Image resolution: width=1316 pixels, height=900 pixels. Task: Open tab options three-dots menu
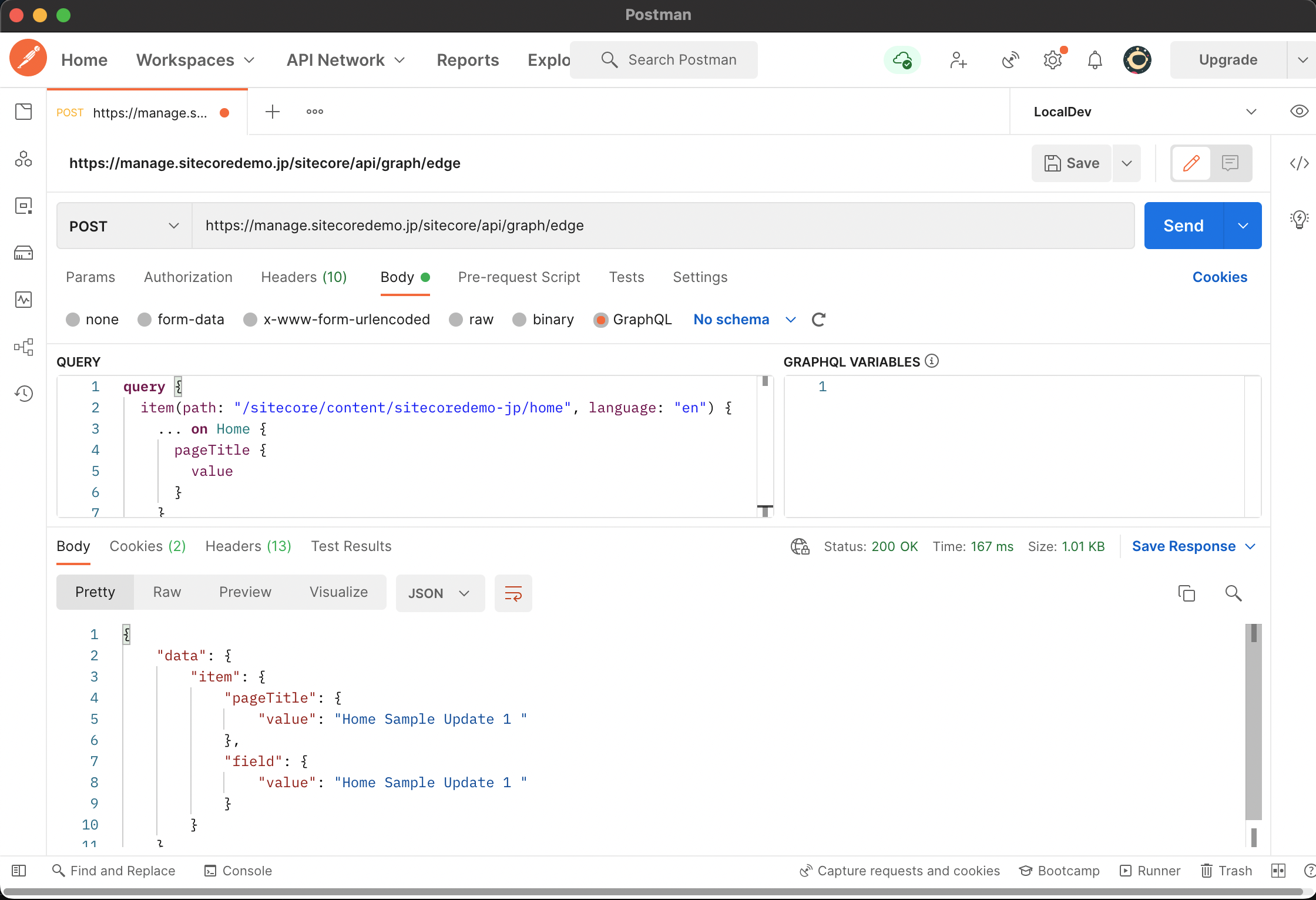315,112
